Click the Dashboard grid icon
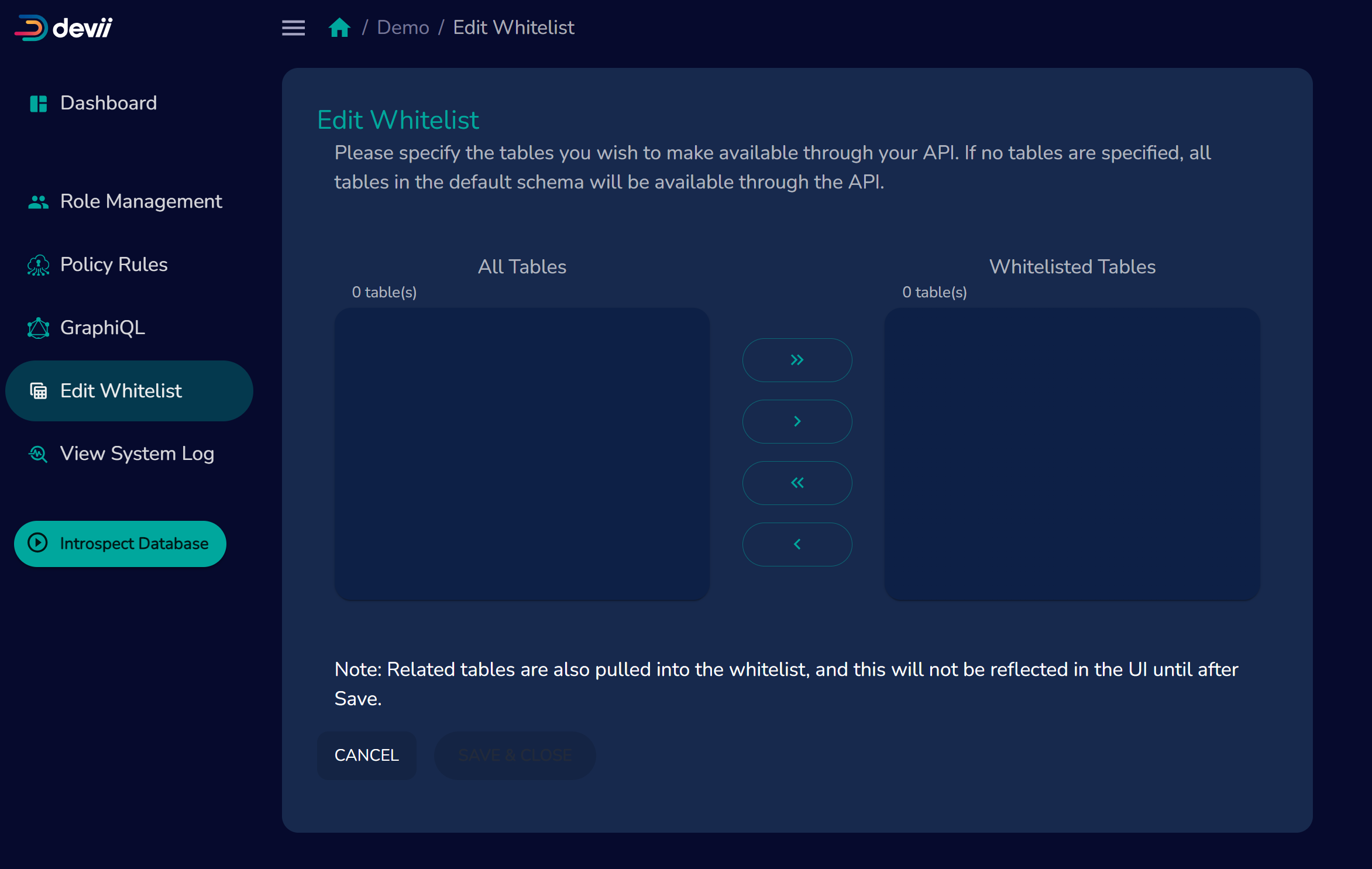 coord(39,104)
